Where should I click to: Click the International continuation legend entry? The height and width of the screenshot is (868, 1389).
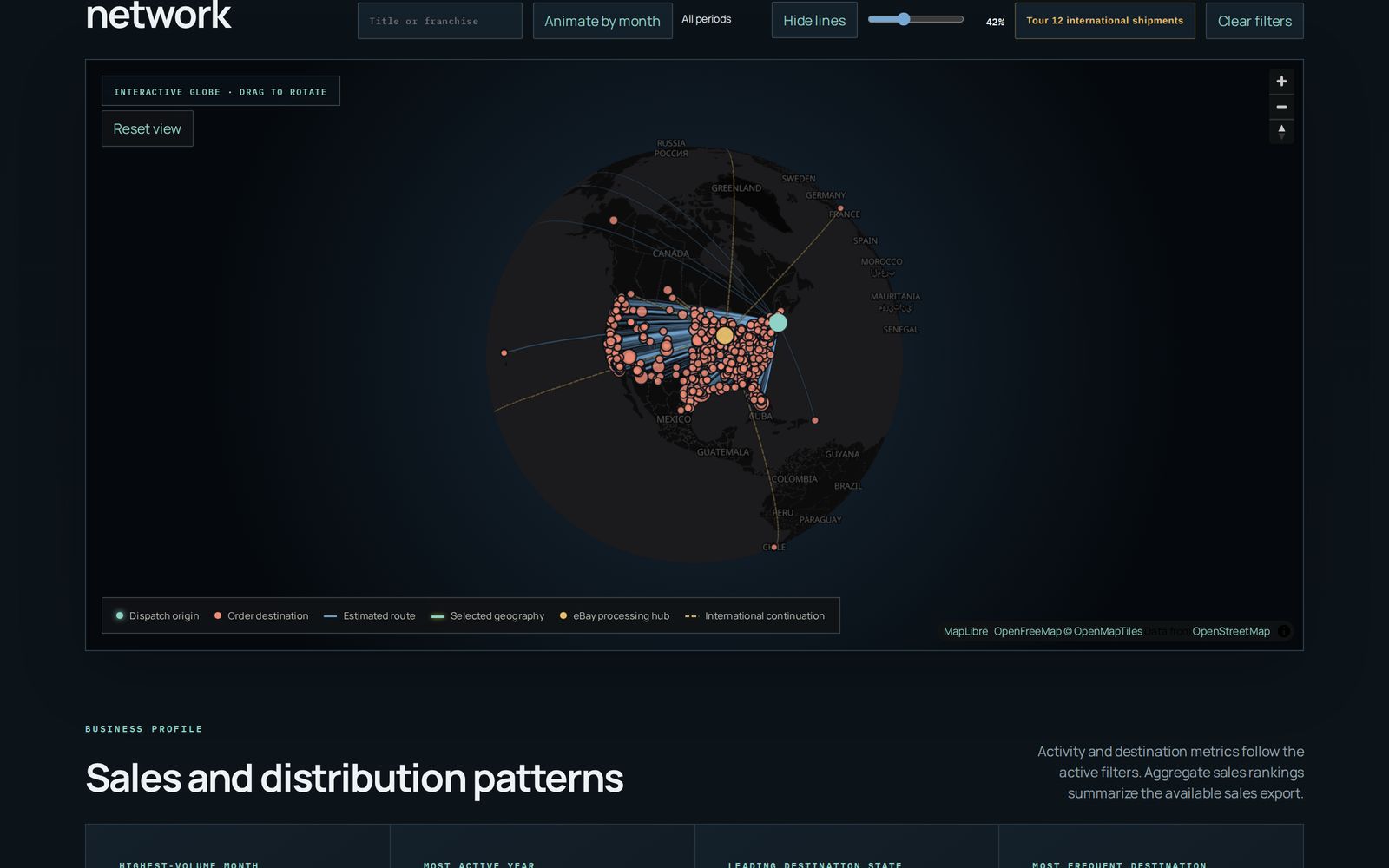tap(754, 616)
